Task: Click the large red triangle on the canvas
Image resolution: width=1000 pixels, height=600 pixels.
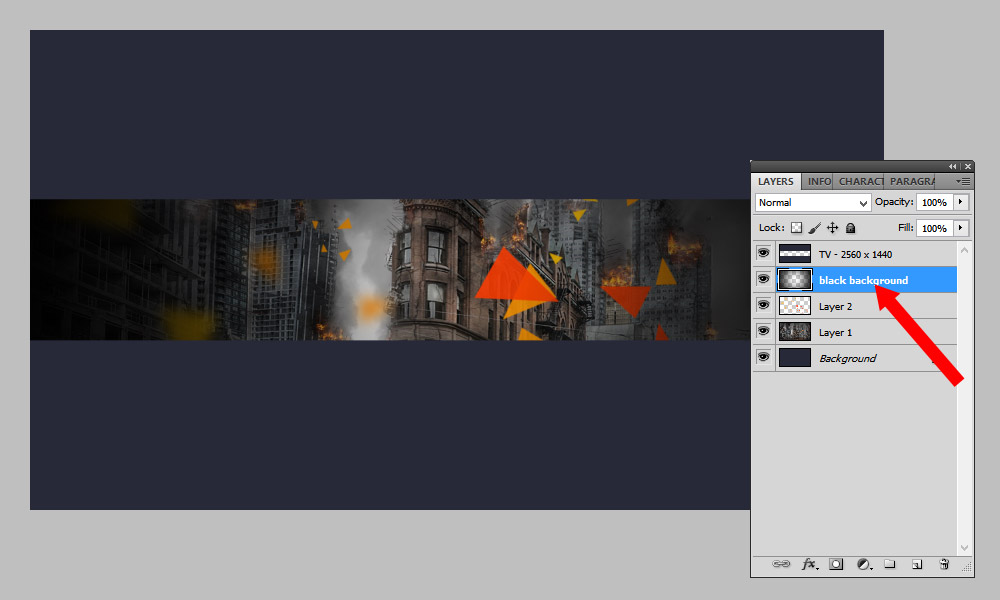Action: (507, 281)
